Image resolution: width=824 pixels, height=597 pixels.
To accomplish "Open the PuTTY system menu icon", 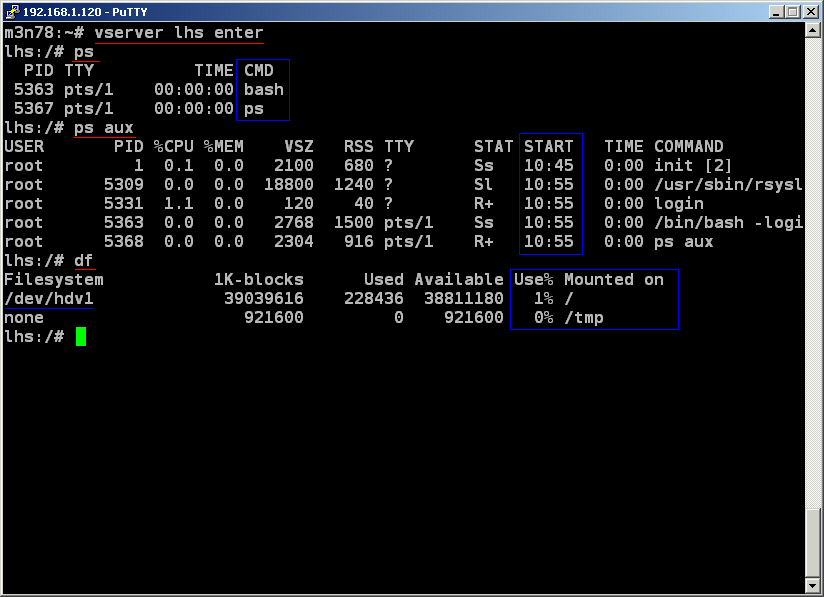I will 12,11.
